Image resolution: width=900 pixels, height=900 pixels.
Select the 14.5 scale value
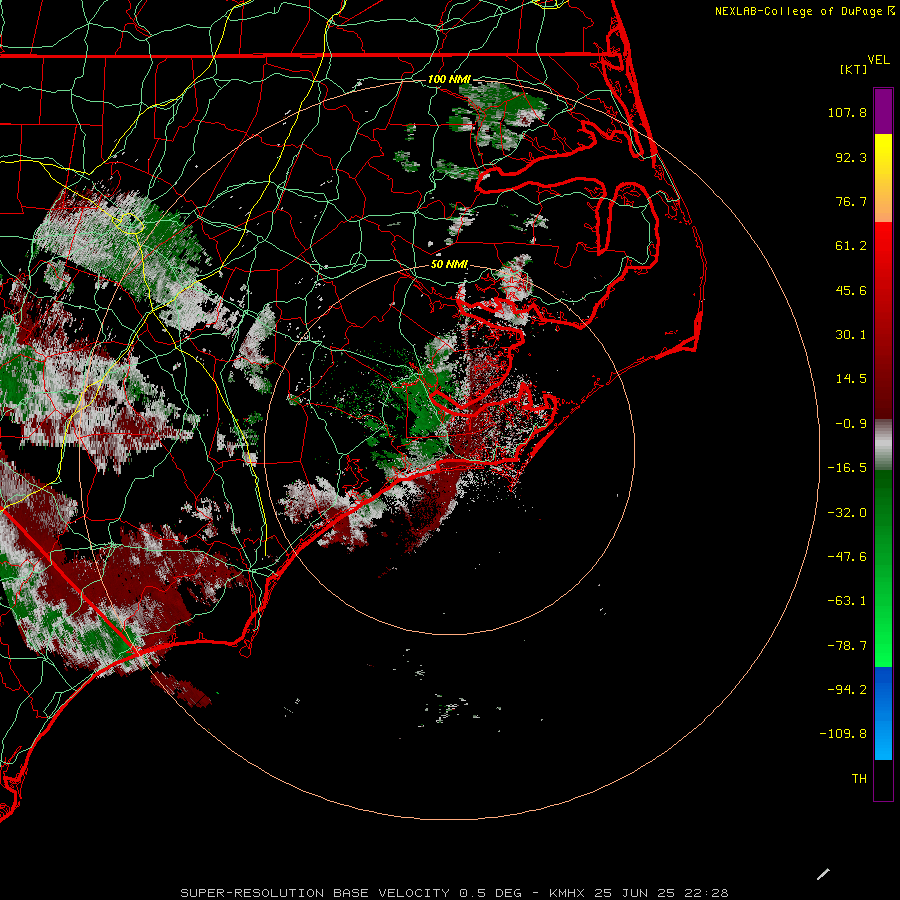tap(851, 379)
